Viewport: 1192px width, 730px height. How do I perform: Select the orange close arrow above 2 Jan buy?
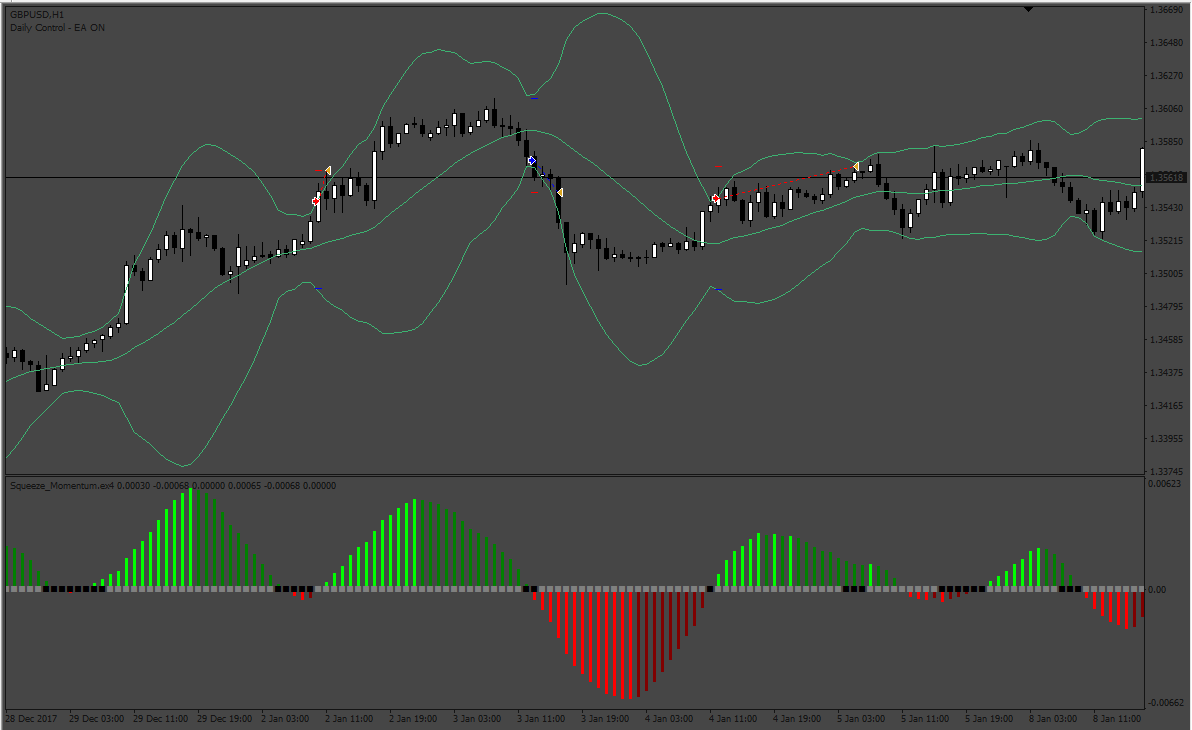328,170
